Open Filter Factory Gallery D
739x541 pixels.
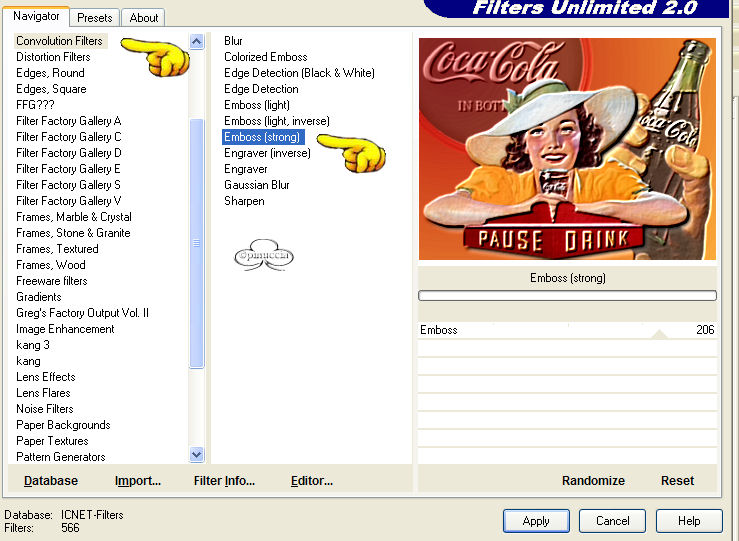[69, 153]
